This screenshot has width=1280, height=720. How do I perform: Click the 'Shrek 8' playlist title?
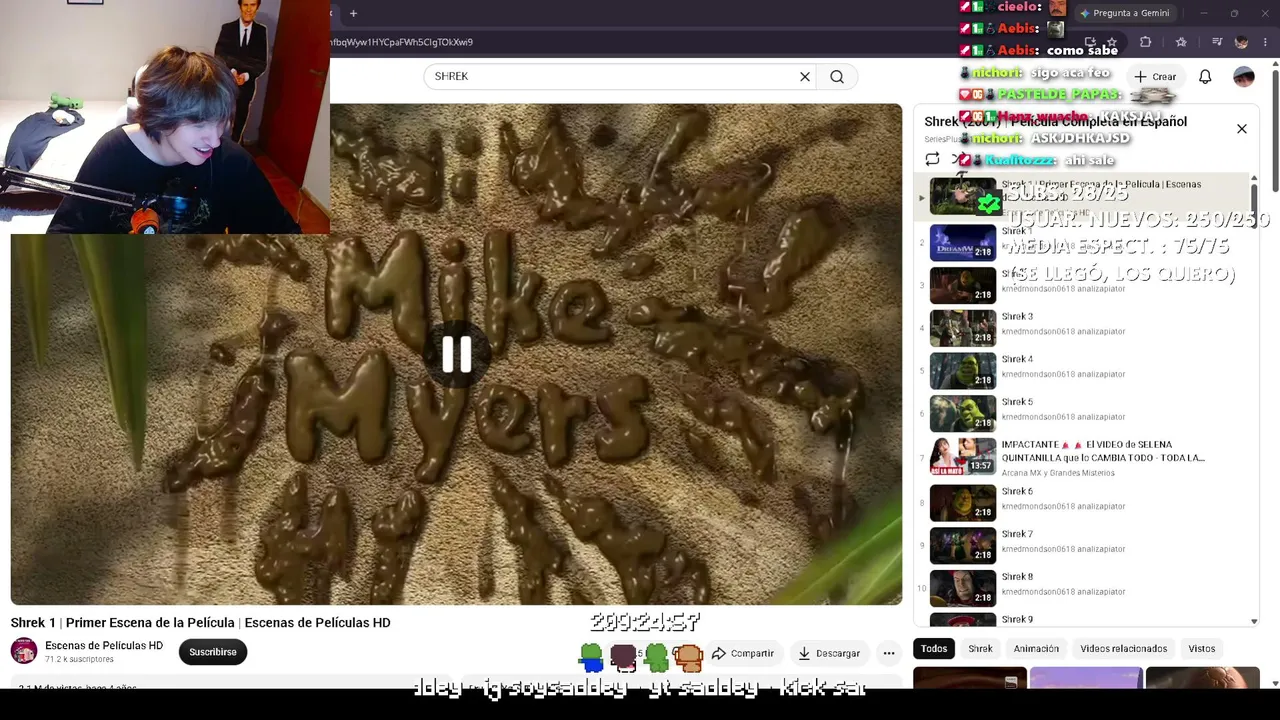[x=1017, y=578]
